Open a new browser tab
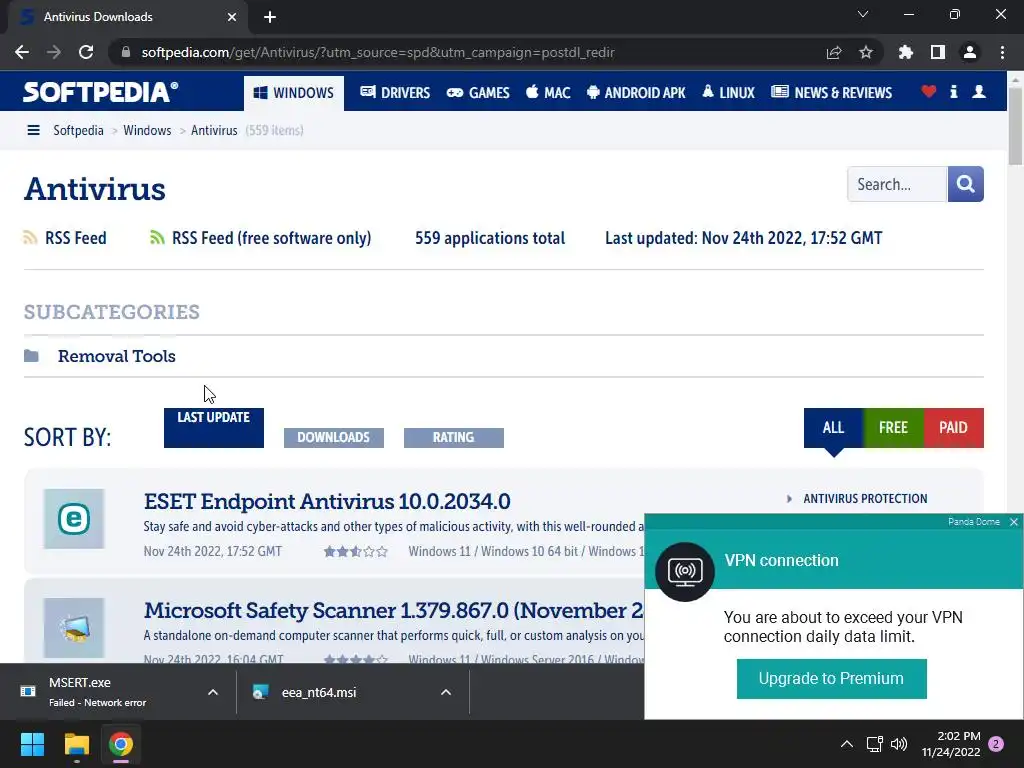This screenshot has width=1024, height=768. 270,17
